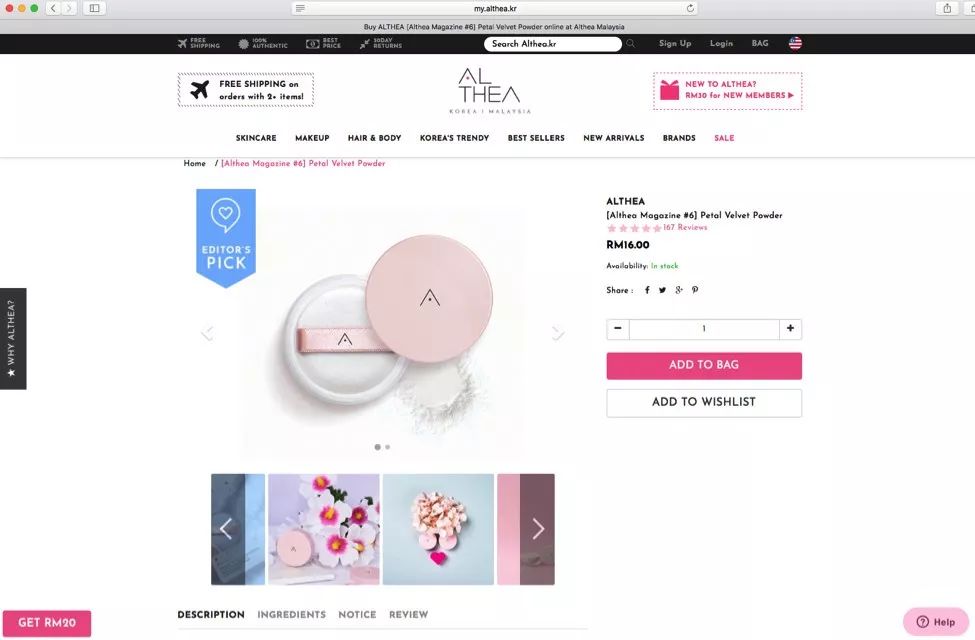This screenshot has height=640, width=975.
Task: Click Add to Wishlist button
Action: coord(704,402)
